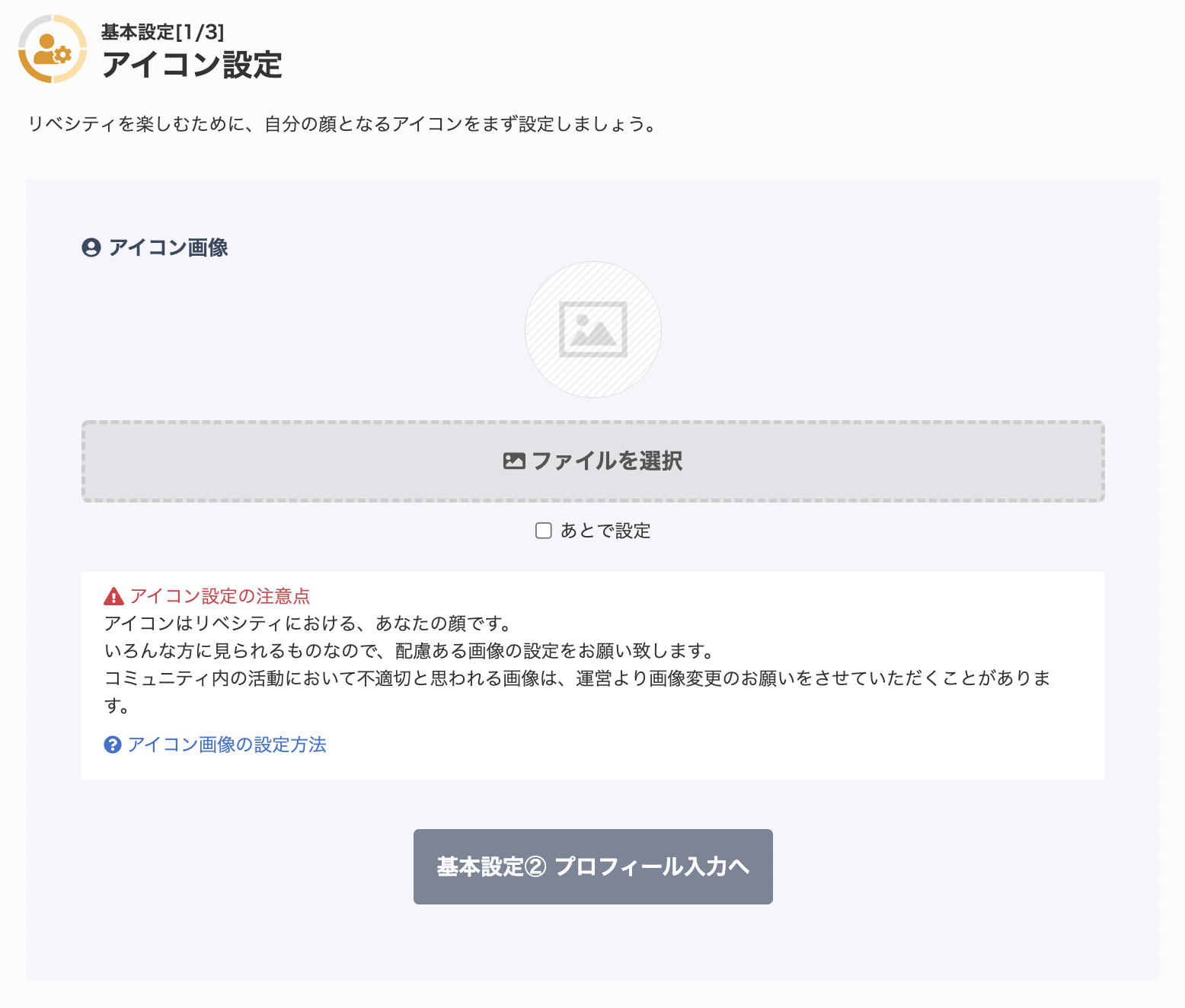The image size is (1185, 1008).
Task: Open the アイコン画像の設定方法 help link
Action: [227, 745]
